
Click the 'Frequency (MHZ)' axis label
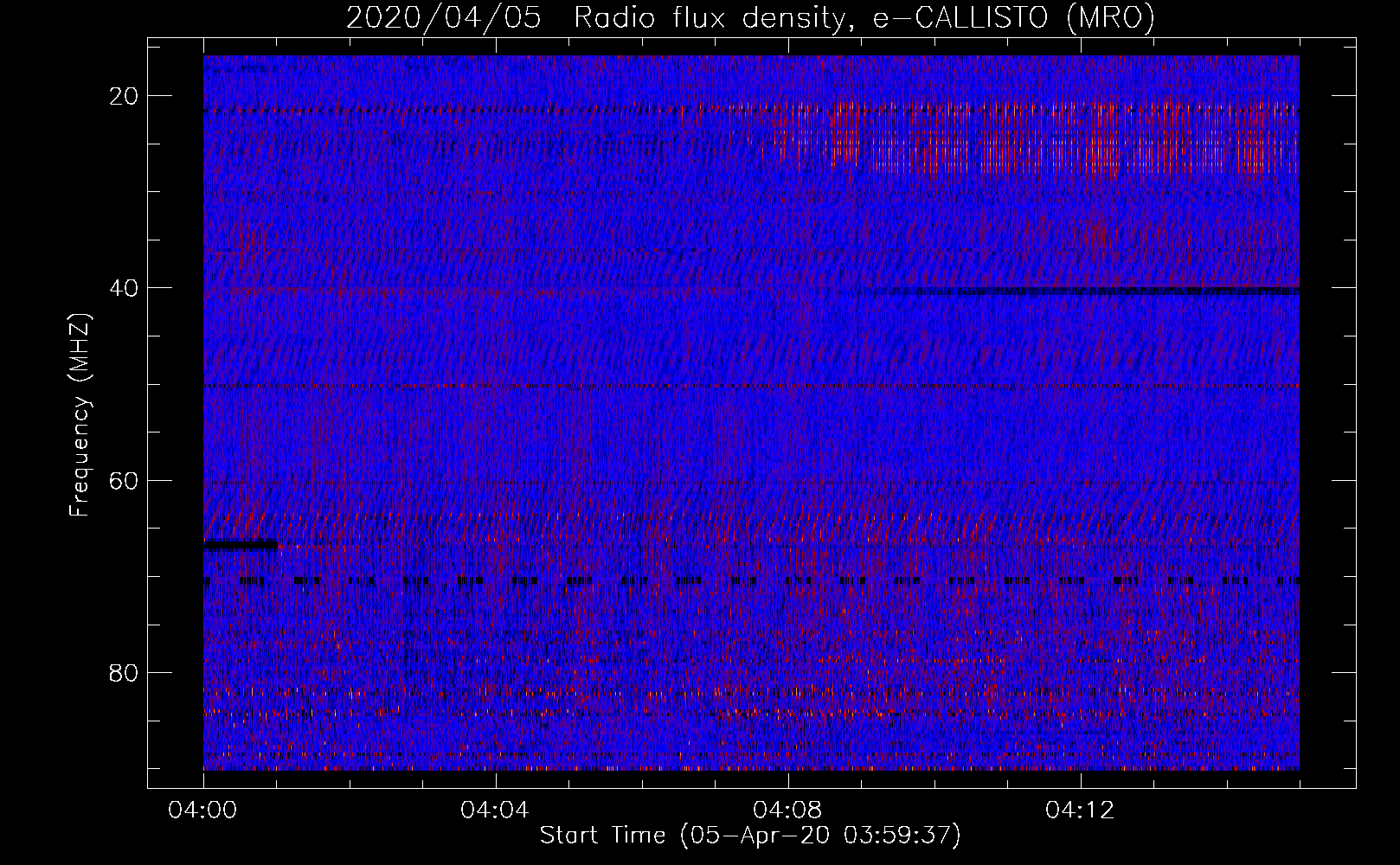80,415
